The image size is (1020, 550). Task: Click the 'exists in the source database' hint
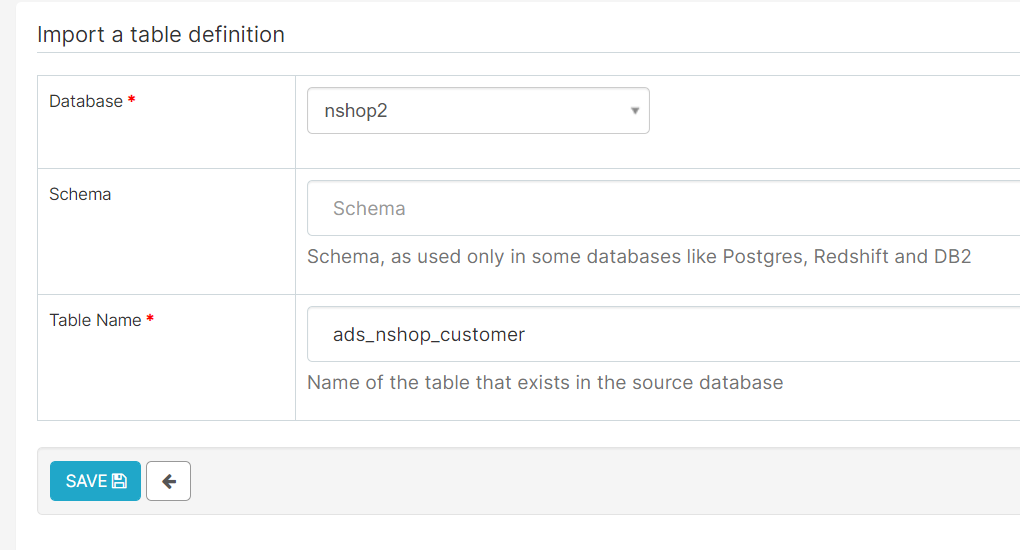point(651,382)
